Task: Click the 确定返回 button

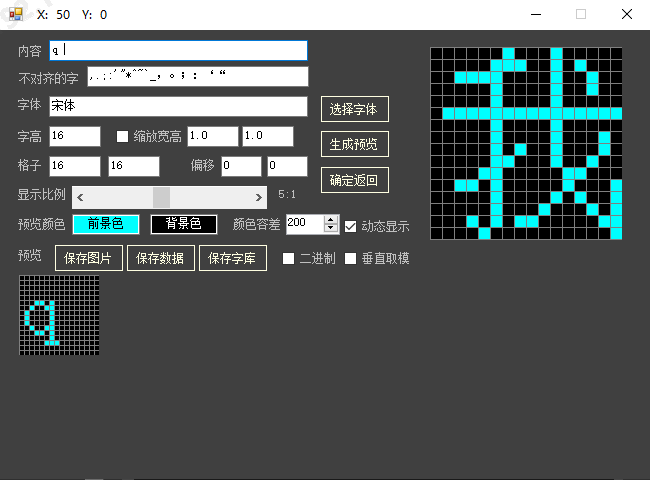Action: click(x=355, y=180)
